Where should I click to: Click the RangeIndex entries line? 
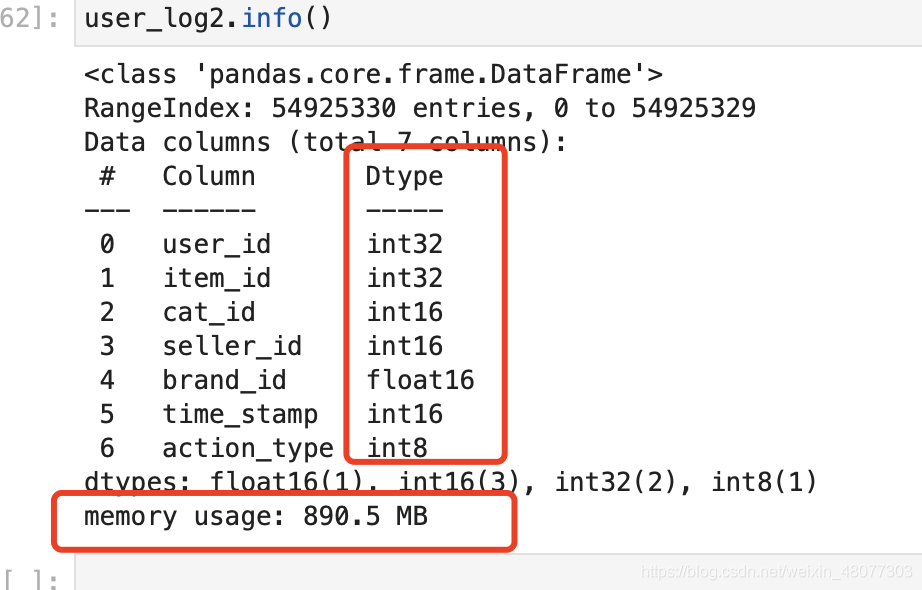pos(419,109)
